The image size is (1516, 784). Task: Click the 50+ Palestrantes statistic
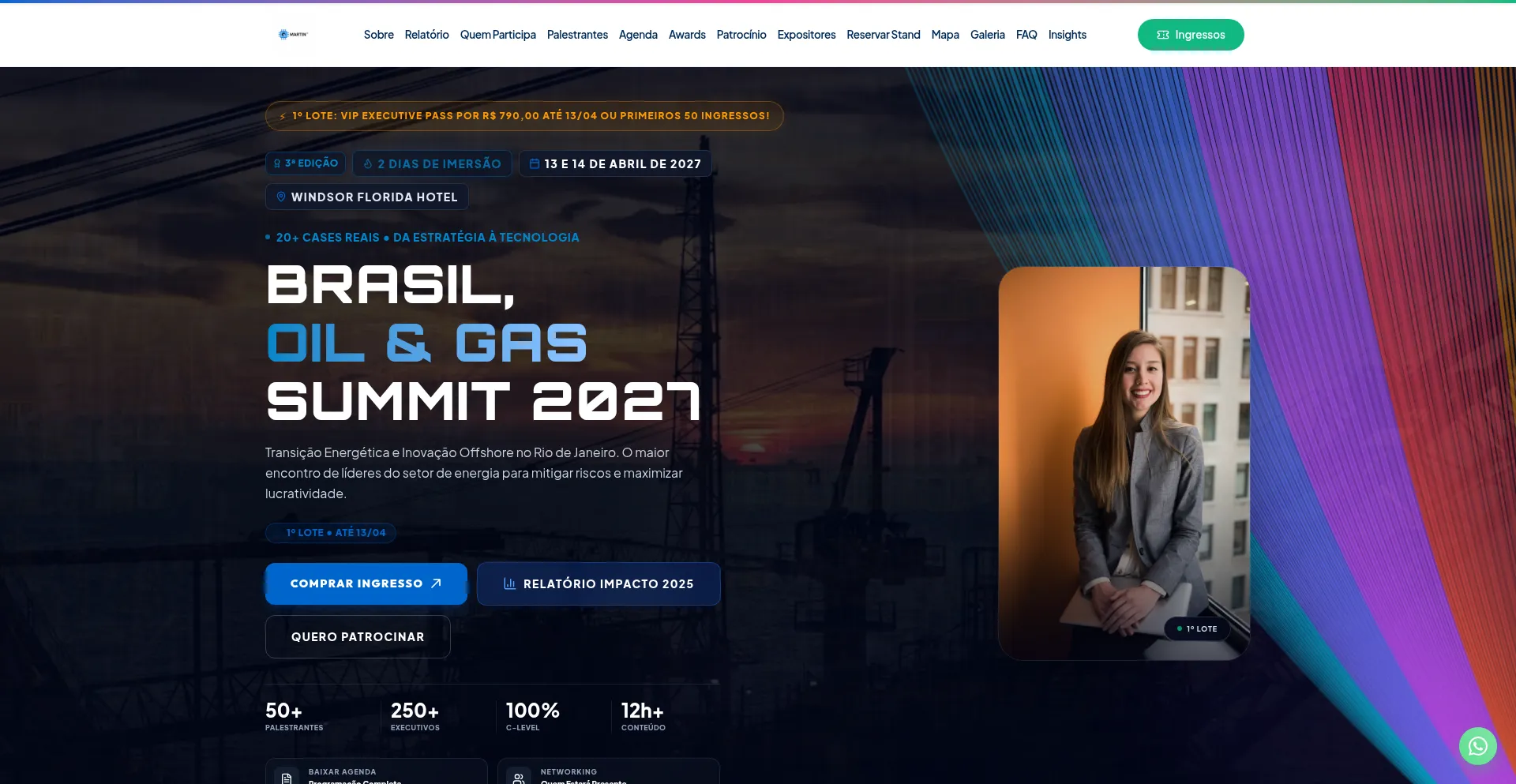pyautogui.click(x=294, y=716)
